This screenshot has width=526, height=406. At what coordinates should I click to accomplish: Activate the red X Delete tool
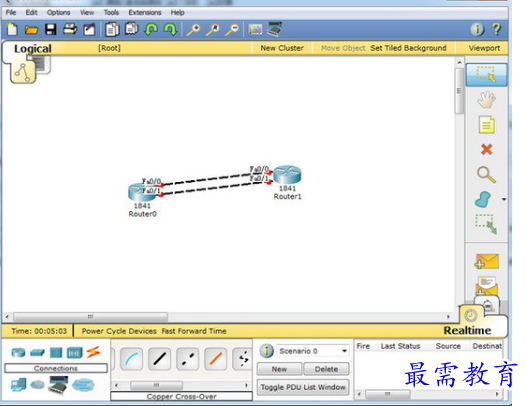(486, 149)
